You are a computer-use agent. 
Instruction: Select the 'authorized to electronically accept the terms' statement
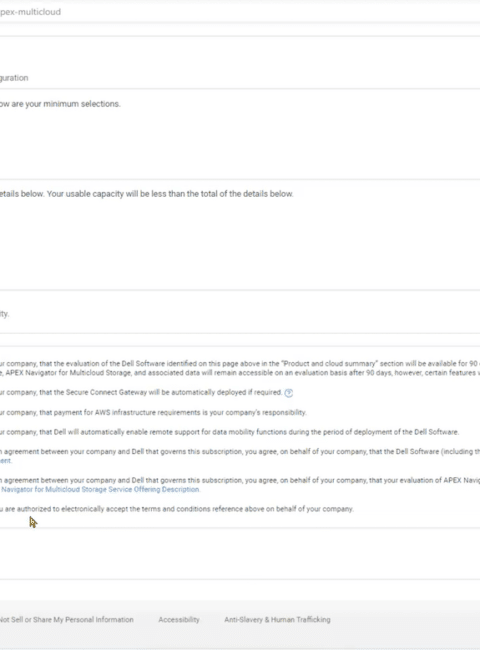[x=177, y=509]
